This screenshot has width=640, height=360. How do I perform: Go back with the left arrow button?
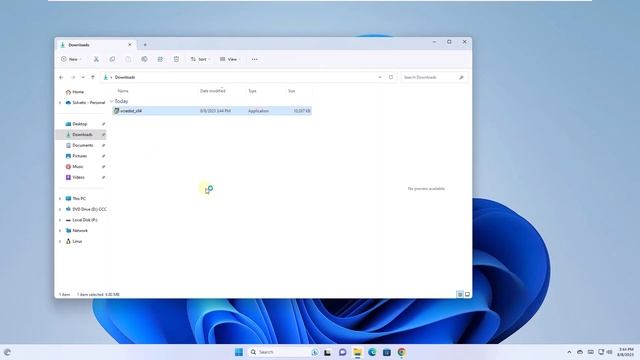(x=61, y=77)
